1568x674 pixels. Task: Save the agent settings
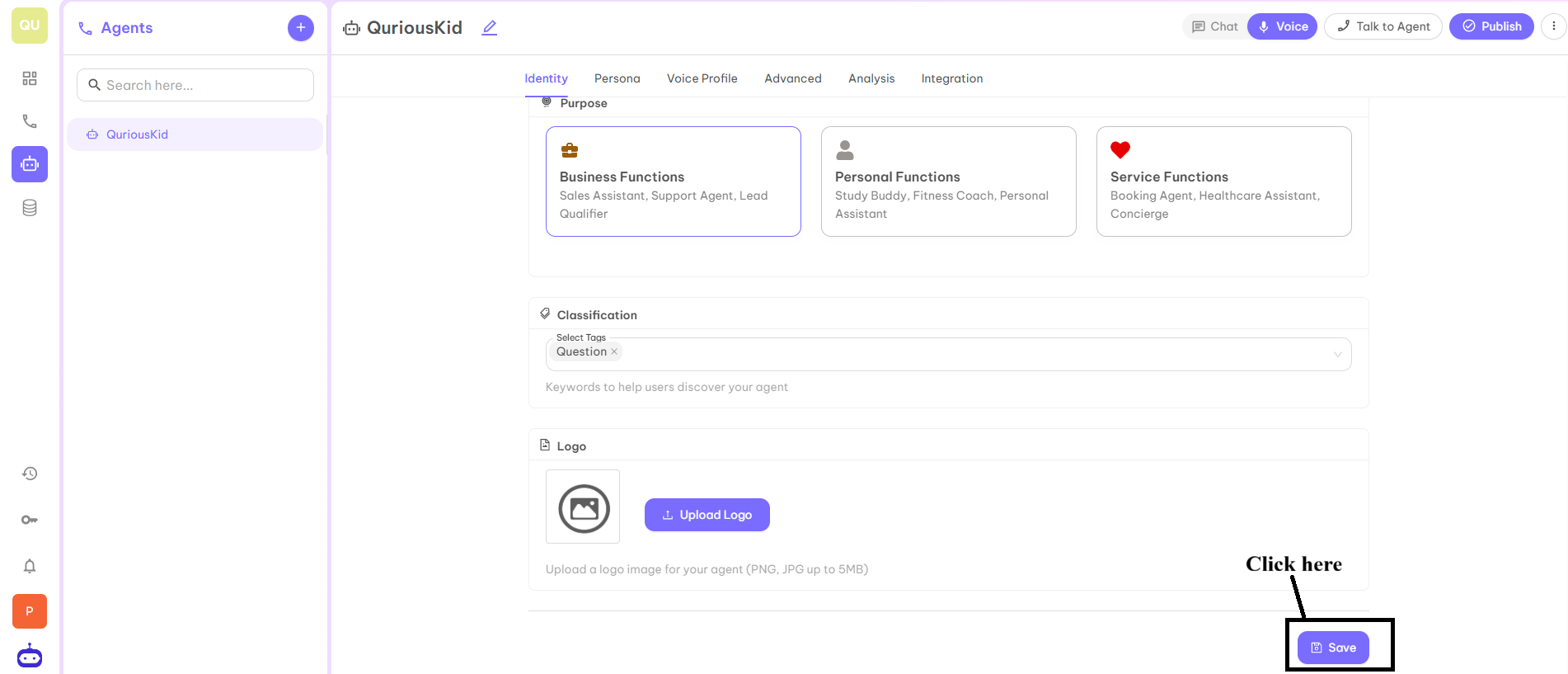click(x=1333, y=648)
